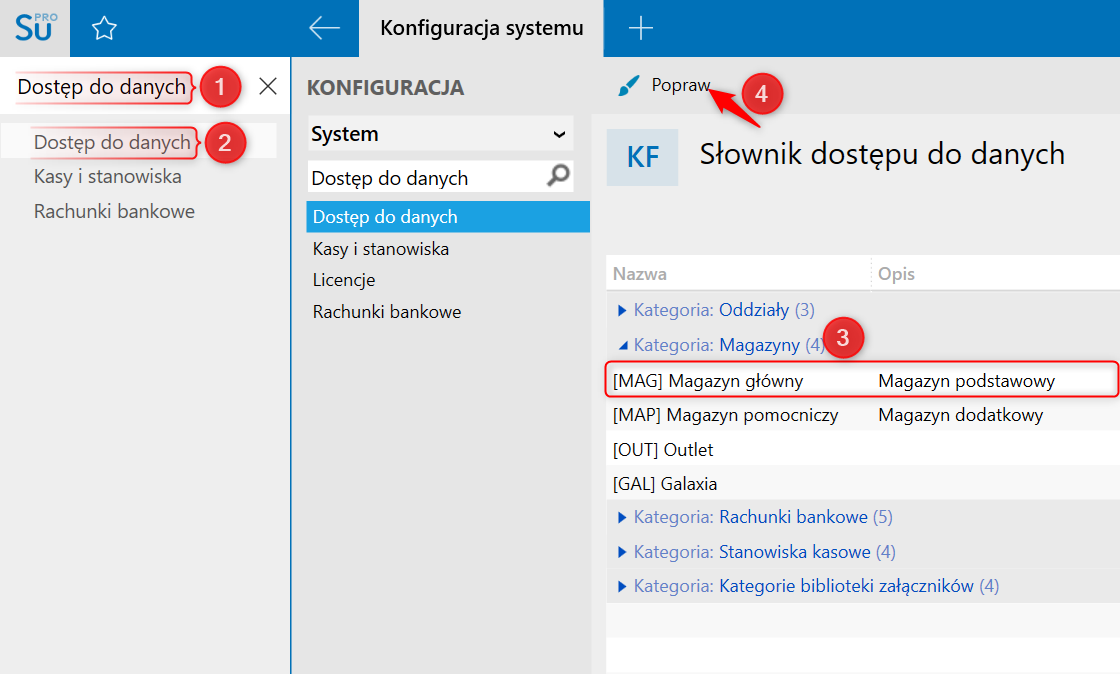
Task: Click the Magazyn podstawowy description cell
Action: click(966, 381)
